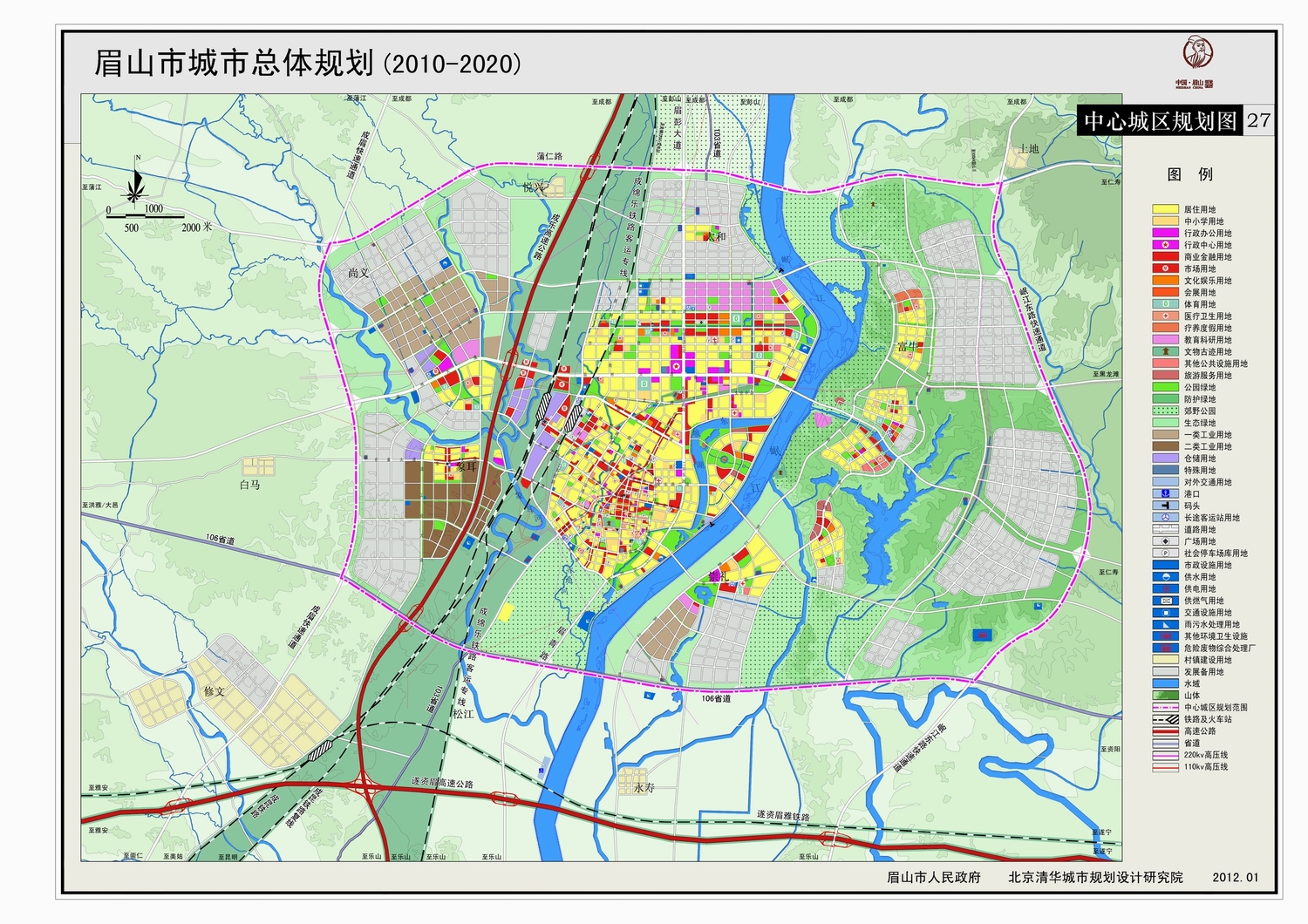Screen dimensions: 1308x924
Task: Click the 码头 wharf symbol in legend
Action: point(1165,506)
